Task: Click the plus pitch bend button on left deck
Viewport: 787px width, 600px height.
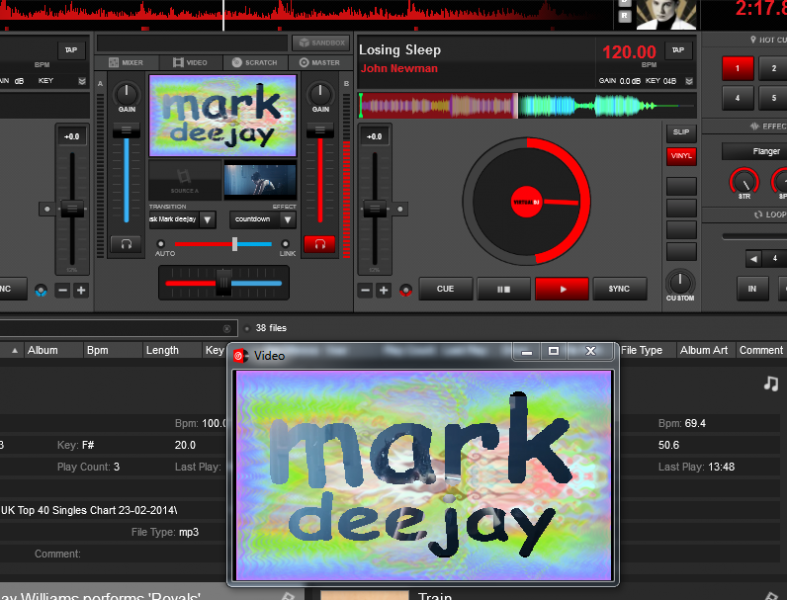Action: [x=81, y=290]
